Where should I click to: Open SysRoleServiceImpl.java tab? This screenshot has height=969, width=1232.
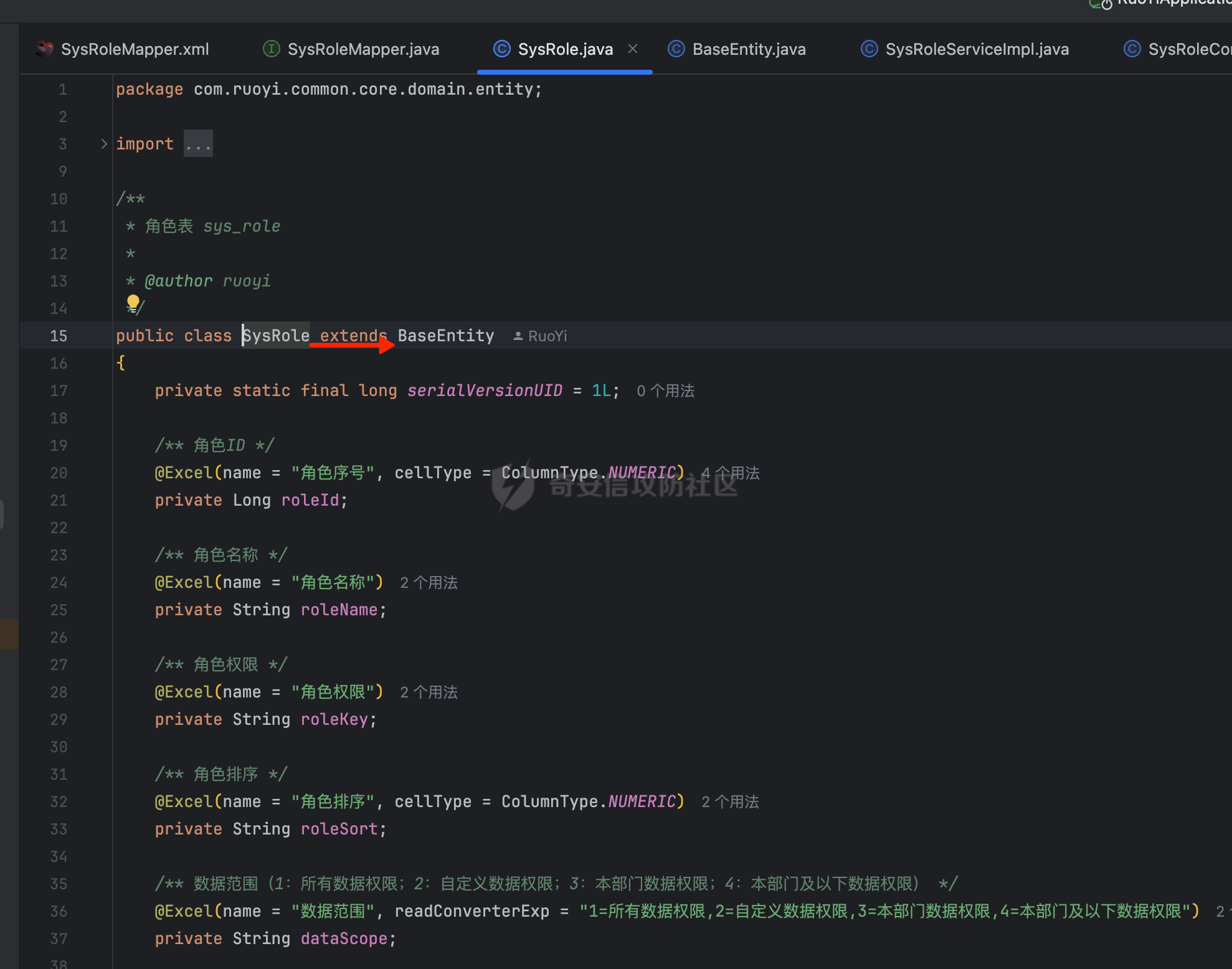tap(977, 49)
